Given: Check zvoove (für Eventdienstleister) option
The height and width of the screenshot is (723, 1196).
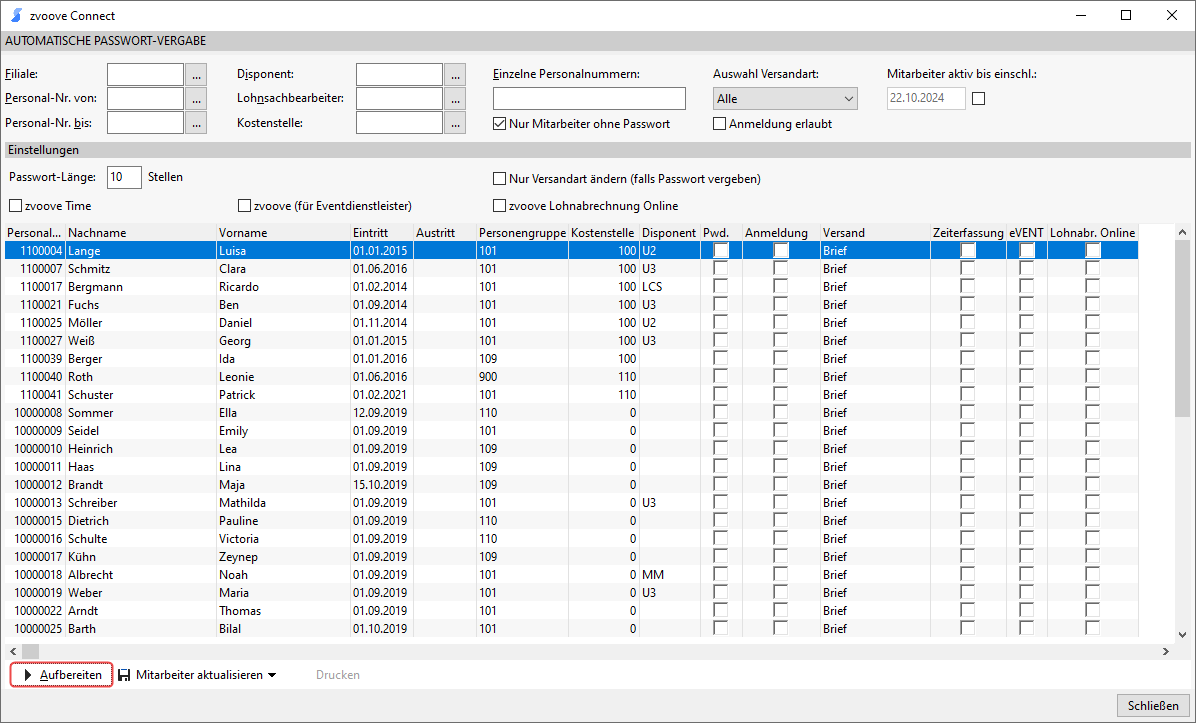Looking at the screenshot, I should point(244,206).
